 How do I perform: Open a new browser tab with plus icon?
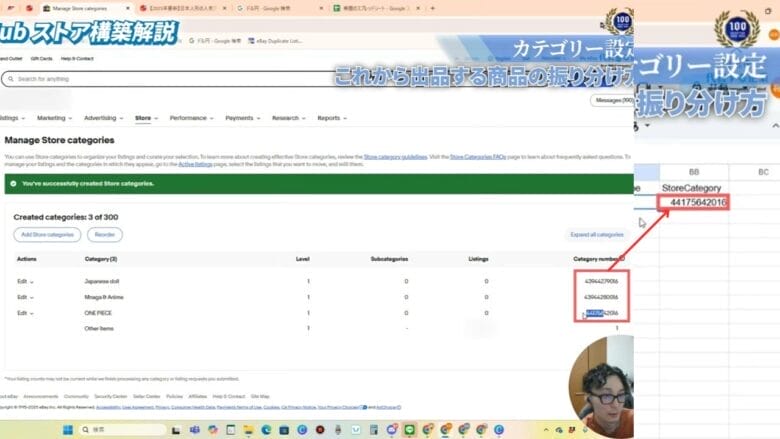pyautogui.click(x=432, y=8)
